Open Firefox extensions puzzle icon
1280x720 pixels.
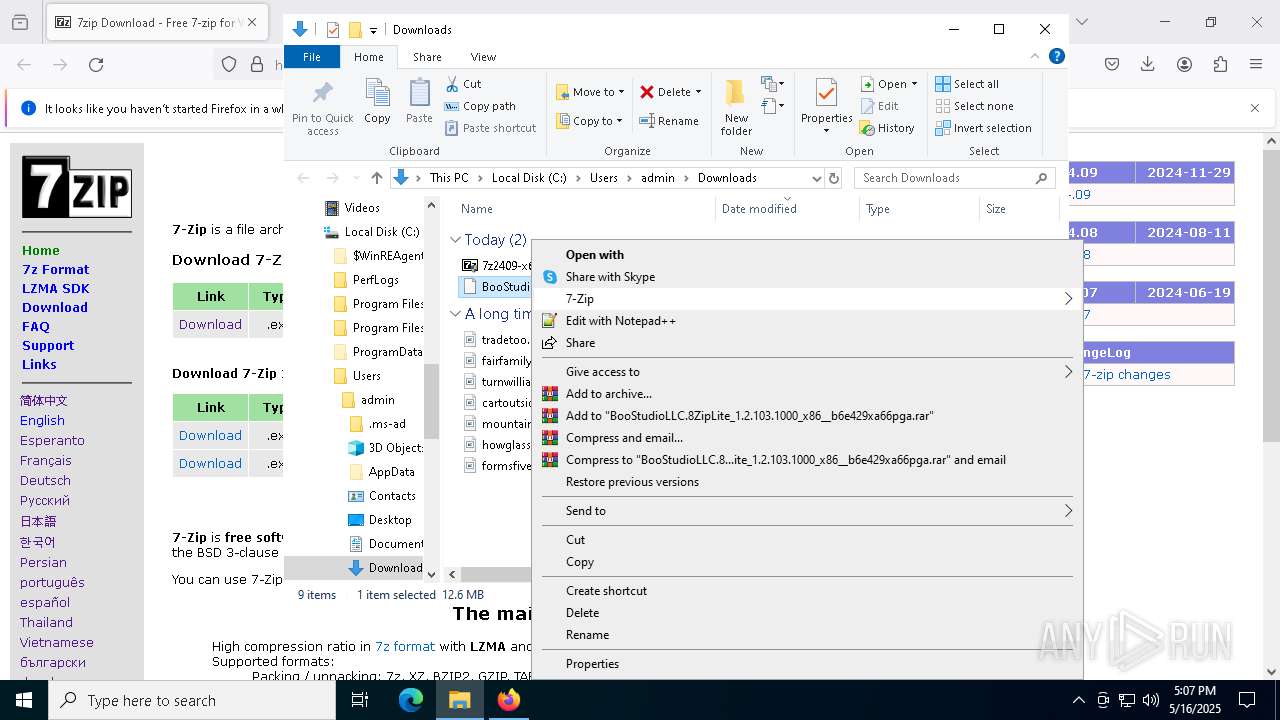pyautogui.click(x=1220, y=65)
